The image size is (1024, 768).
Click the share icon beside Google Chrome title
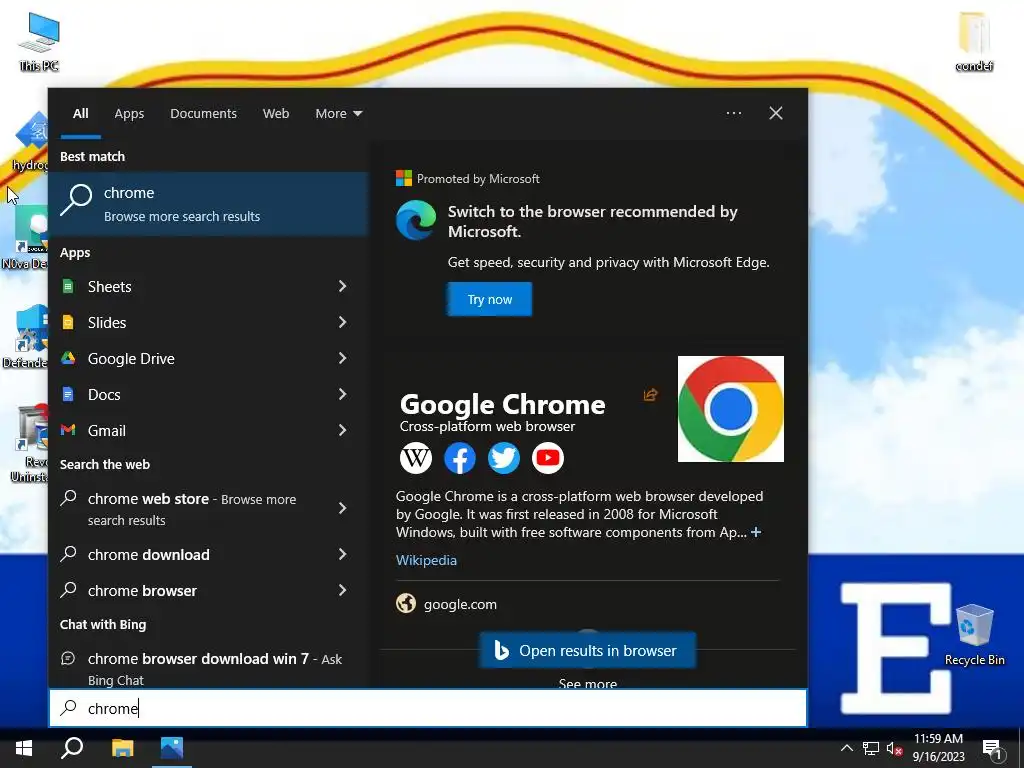tap(650, 394)
